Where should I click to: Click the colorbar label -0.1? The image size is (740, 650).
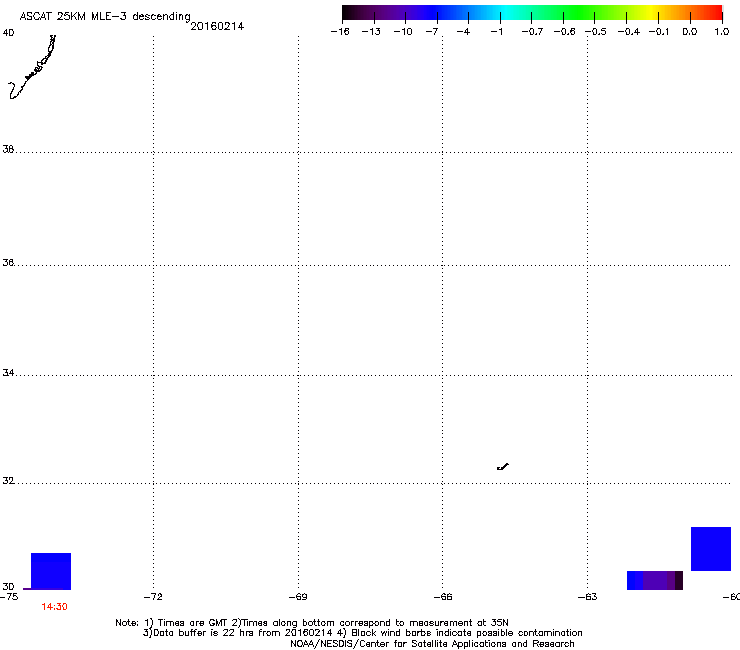tap(658, 32)
